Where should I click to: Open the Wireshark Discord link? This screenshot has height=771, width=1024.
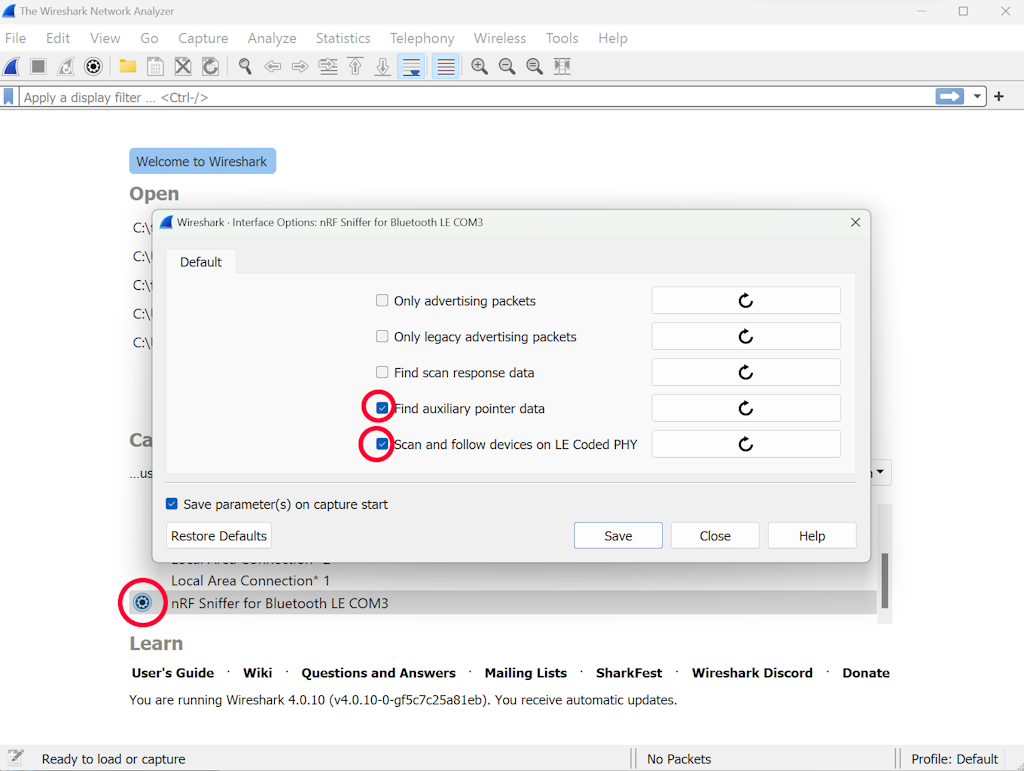pos(752,672)
